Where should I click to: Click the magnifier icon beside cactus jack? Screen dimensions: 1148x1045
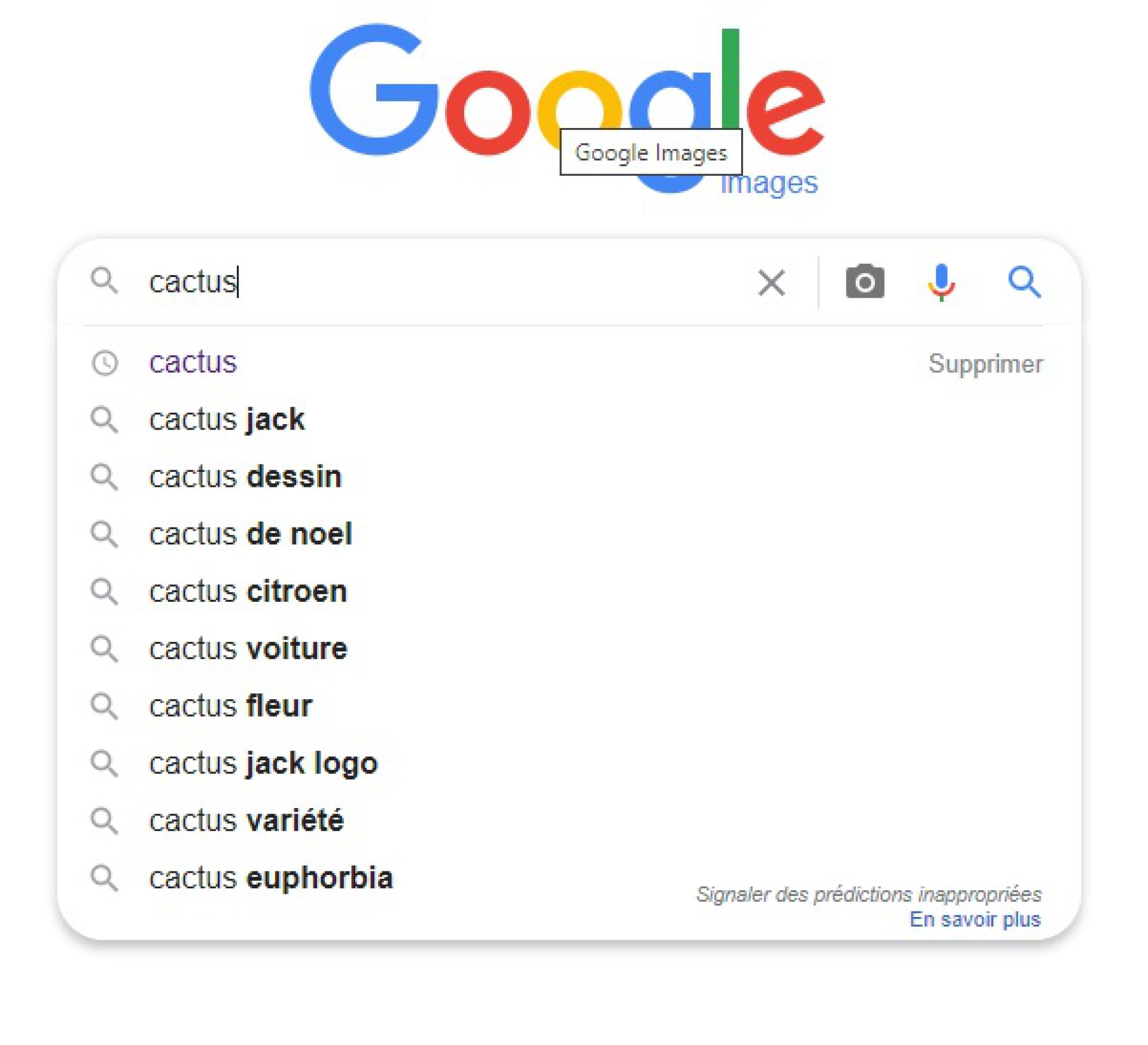104,419
